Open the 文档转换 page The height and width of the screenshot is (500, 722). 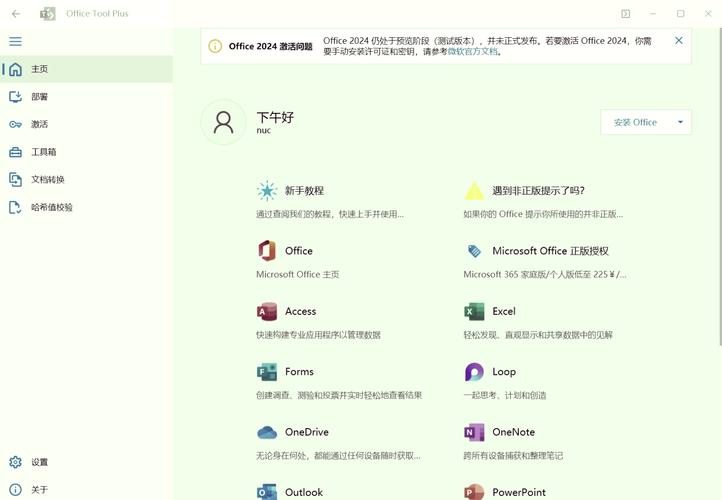[x=87, y=180]
